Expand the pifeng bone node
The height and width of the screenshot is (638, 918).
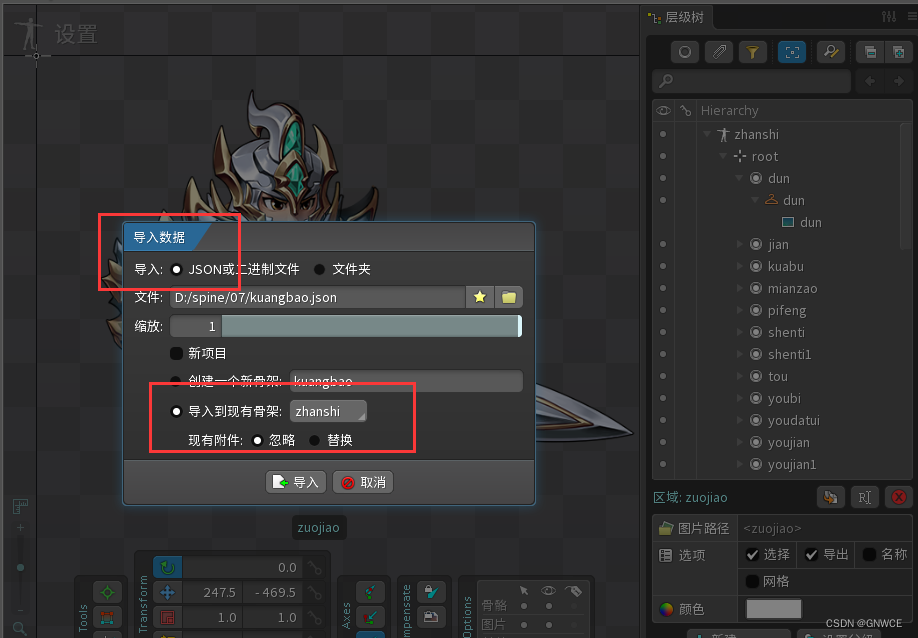tap(739, 310)
